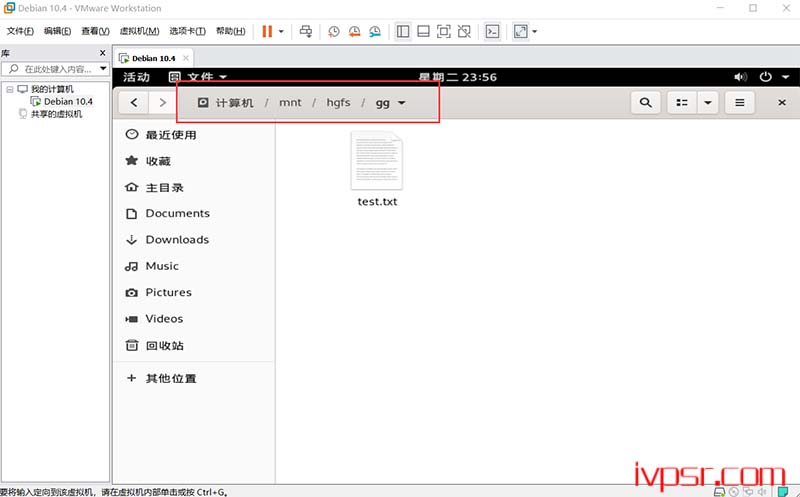The height and width of the screenshot is (497, 800).
Task: Revert virtual machine to previous snapshot
Action: click(354, 32)
